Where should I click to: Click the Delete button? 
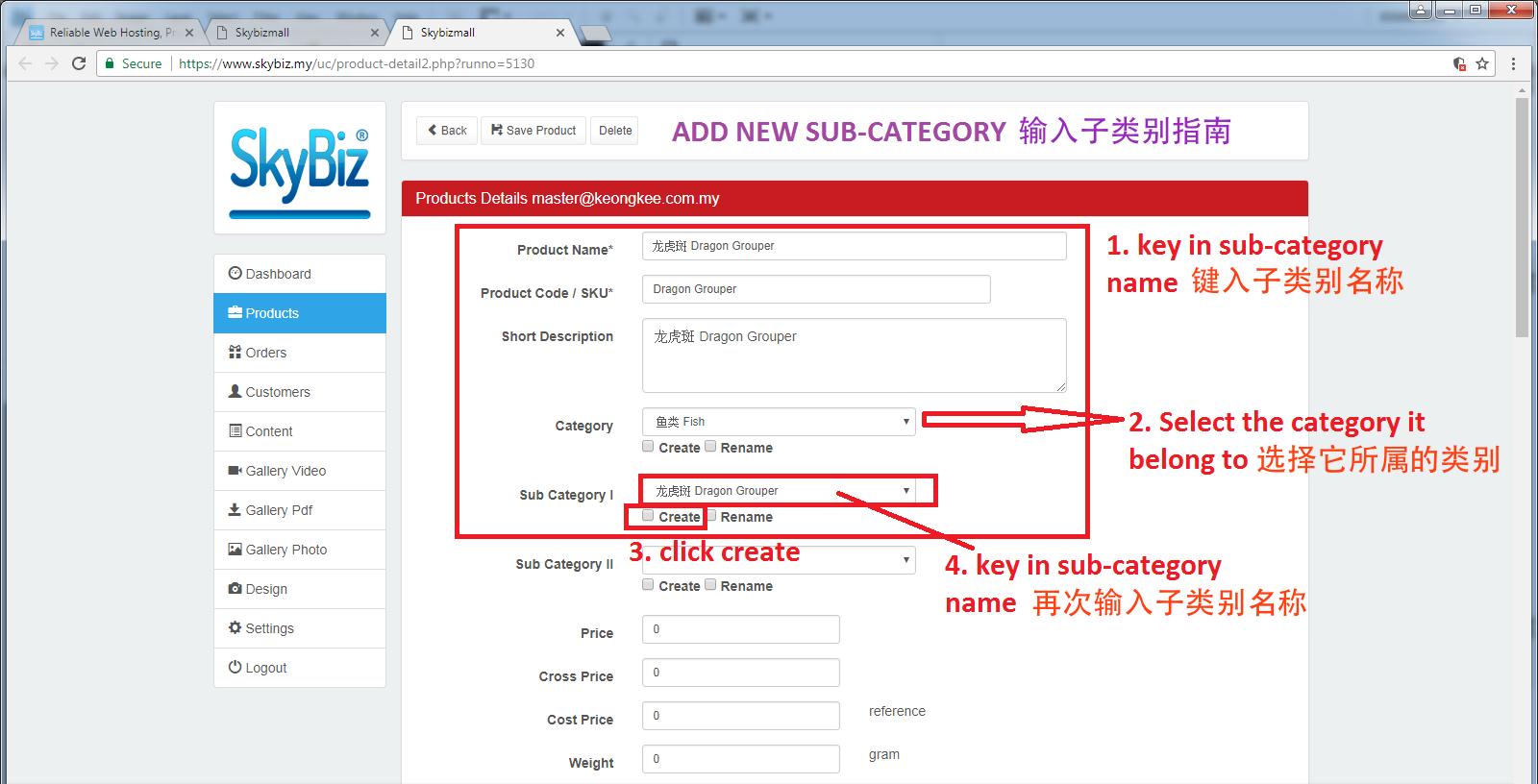[615, 131]
